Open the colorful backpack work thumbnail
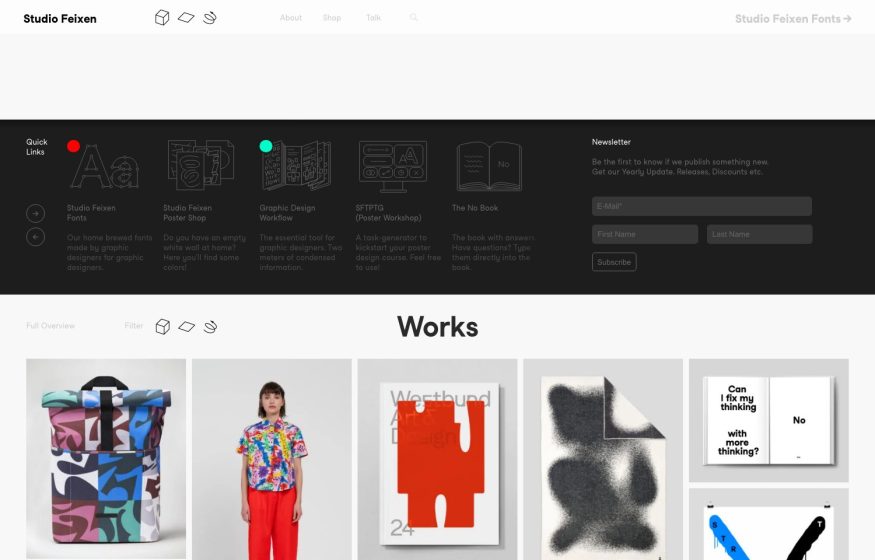Image resolution: width=875 pixels, height=560 pixels. point(106,458)
